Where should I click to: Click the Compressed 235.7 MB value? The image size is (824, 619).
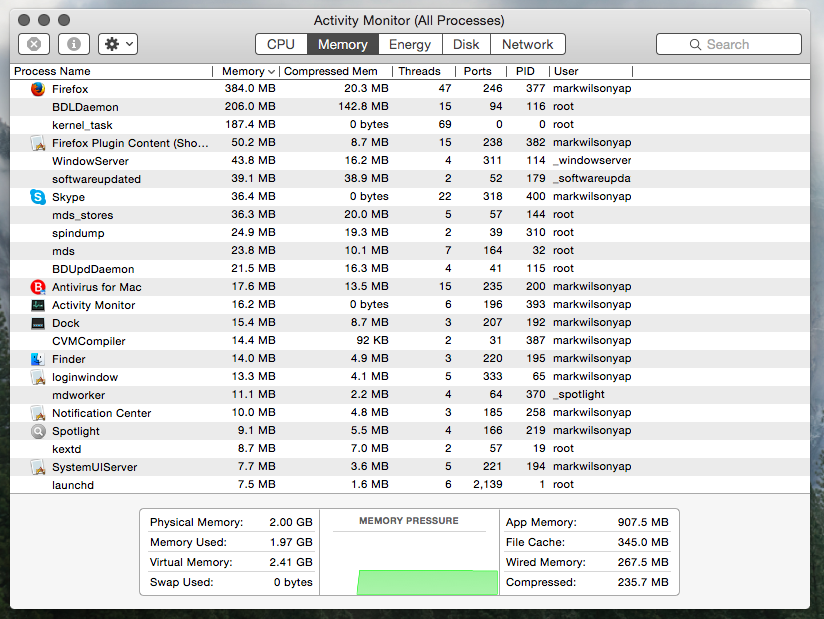click(643, 582)
